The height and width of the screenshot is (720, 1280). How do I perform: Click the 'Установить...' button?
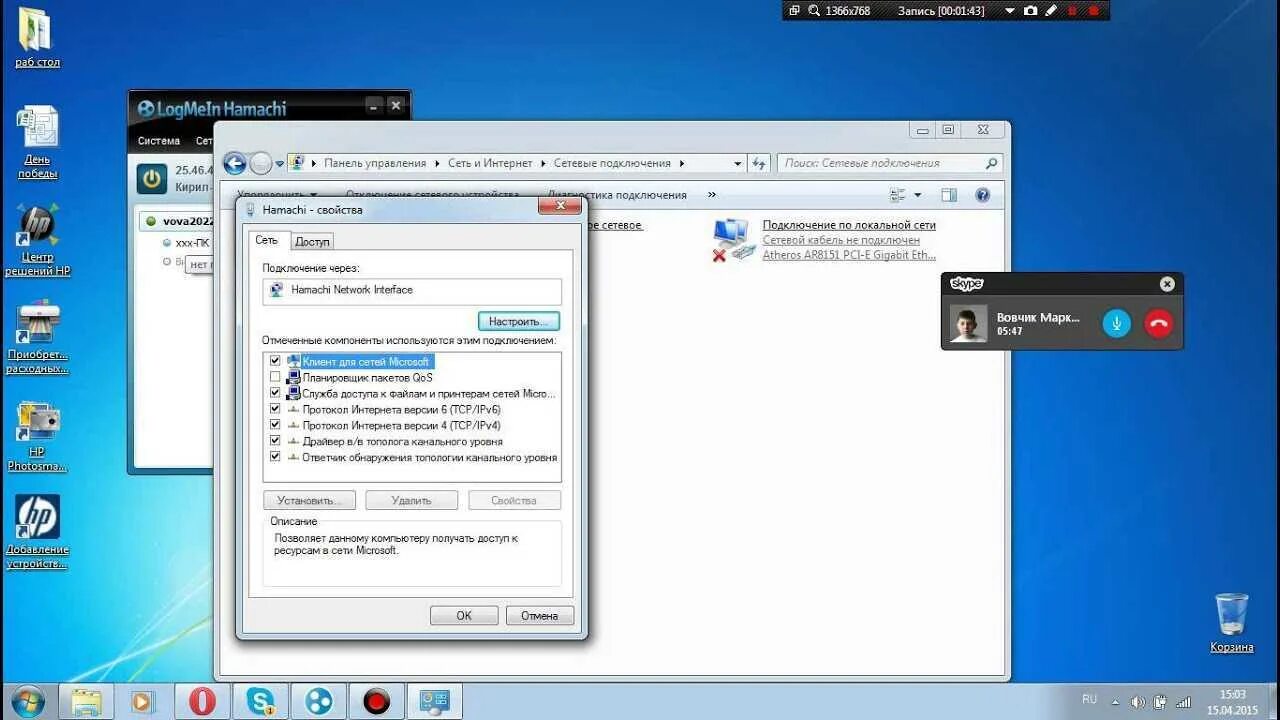click(309, 500)
